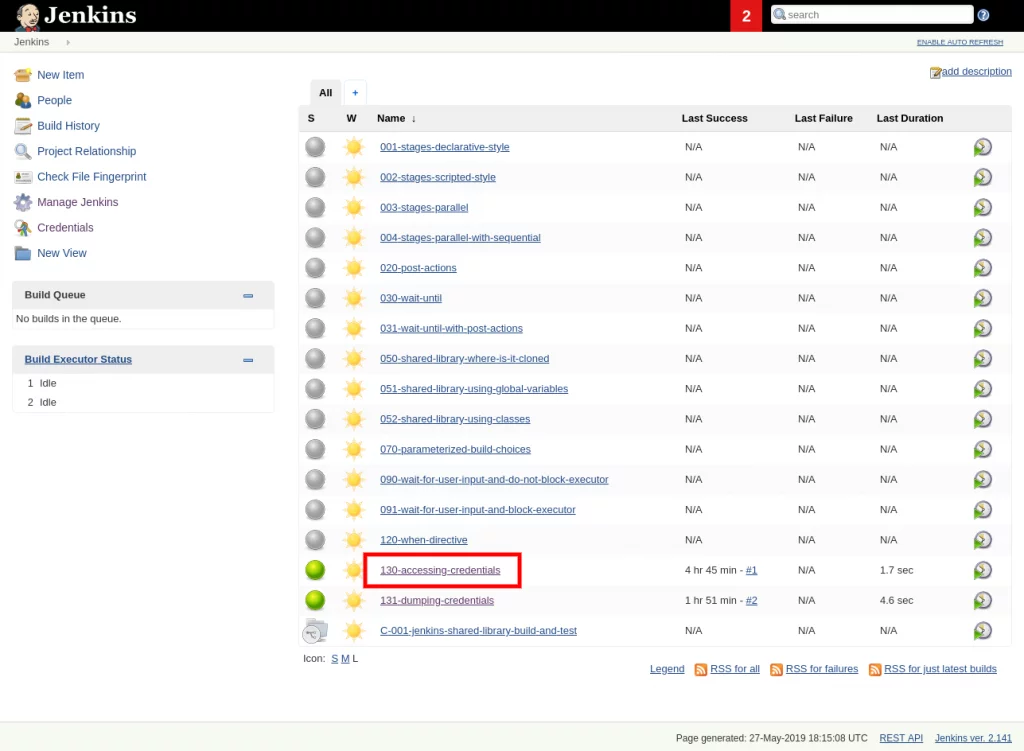This screenshot has height=751, width=1024.
Task: Schedule a build for 003-stages-parallel
Action: coord(982,208)
